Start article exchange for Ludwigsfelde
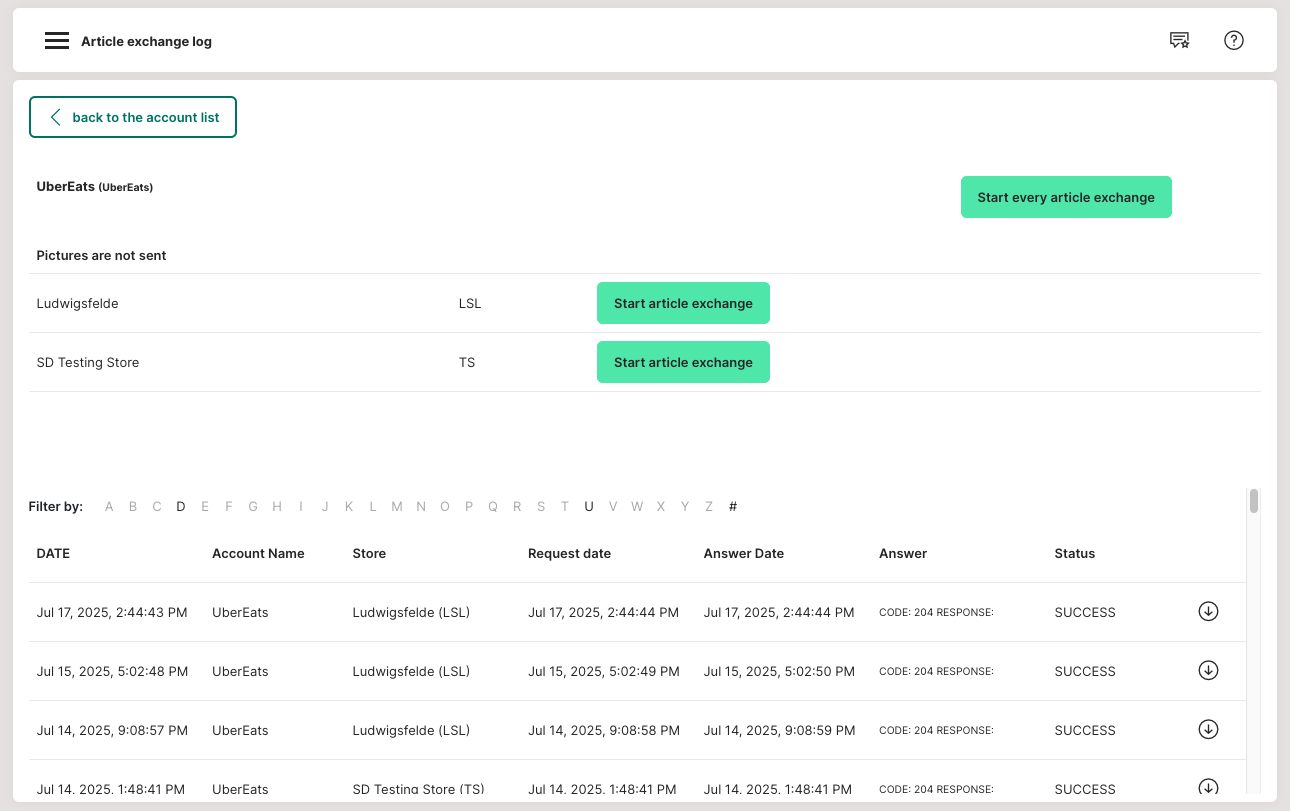 click(683, 303)
